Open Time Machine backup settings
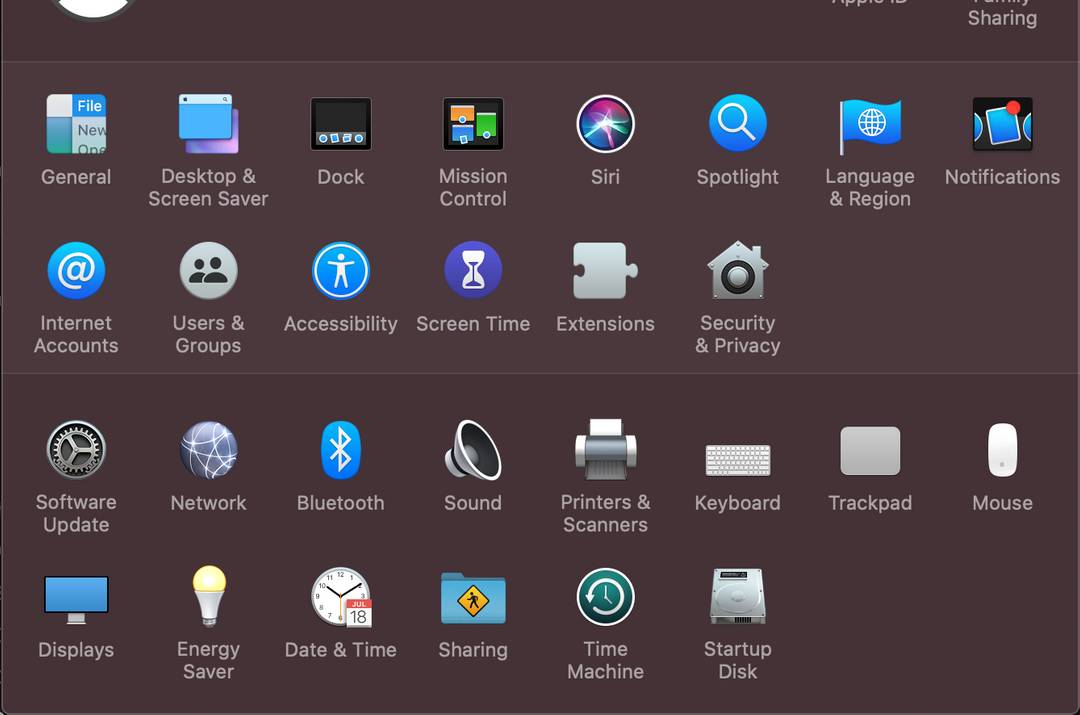 click(605, 596)
